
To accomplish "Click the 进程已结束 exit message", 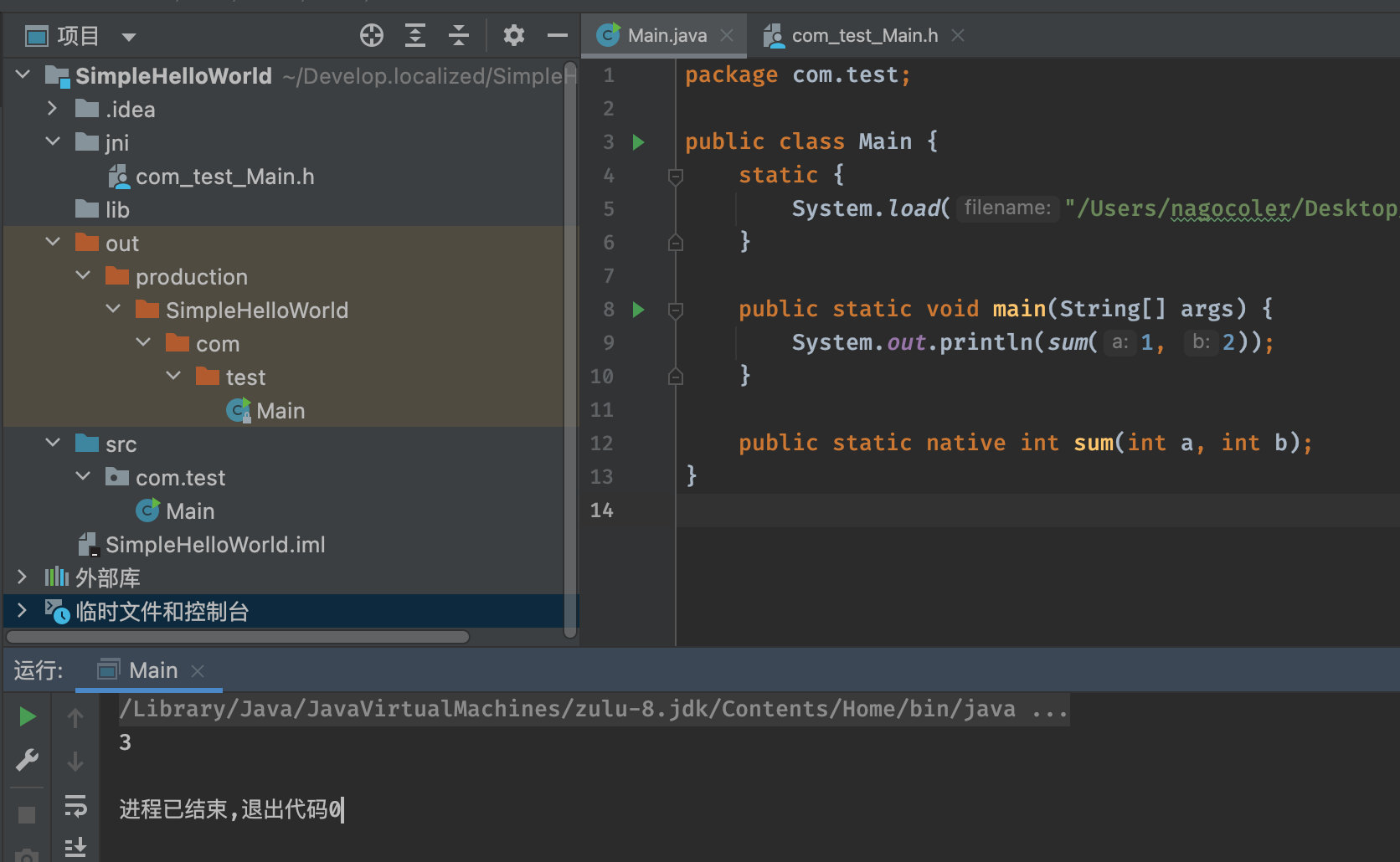I will coord(230,809).
